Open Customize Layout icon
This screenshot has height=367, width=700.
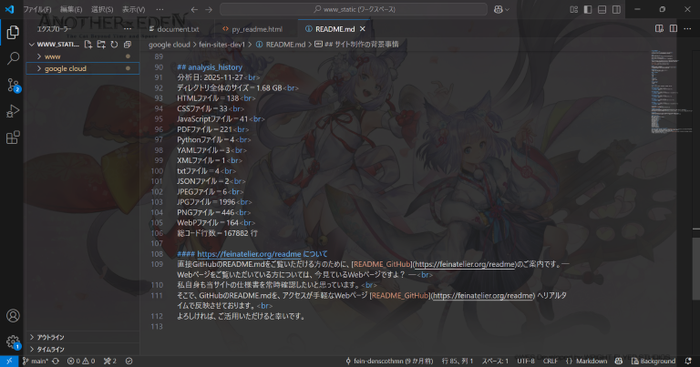(574, 9)
